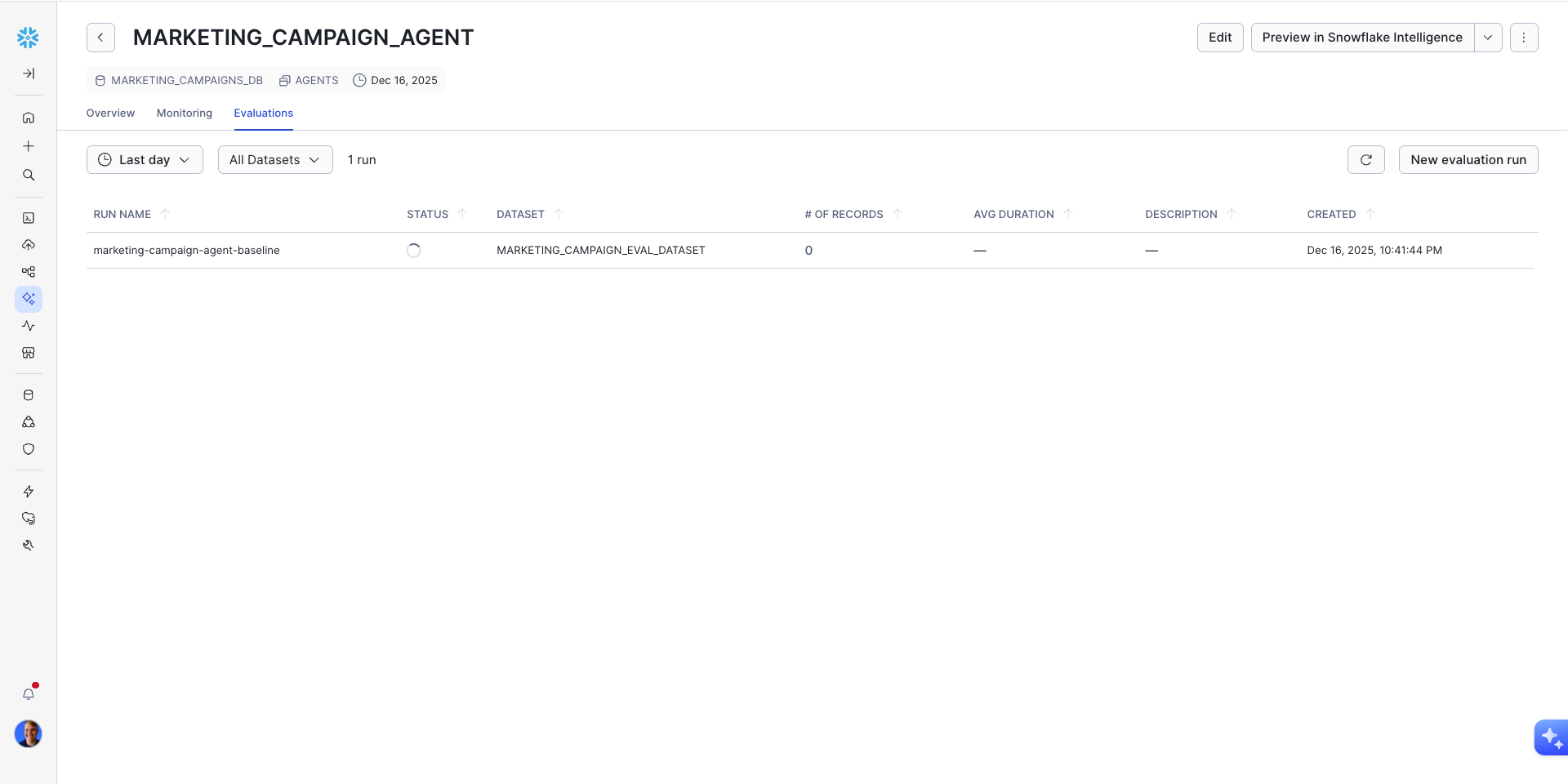Image resolution: width=1568 pixels, height=784 pixels.
Task: Open the Last day time range dropdown
Action: pyautogui.click(x=145, y=160)
